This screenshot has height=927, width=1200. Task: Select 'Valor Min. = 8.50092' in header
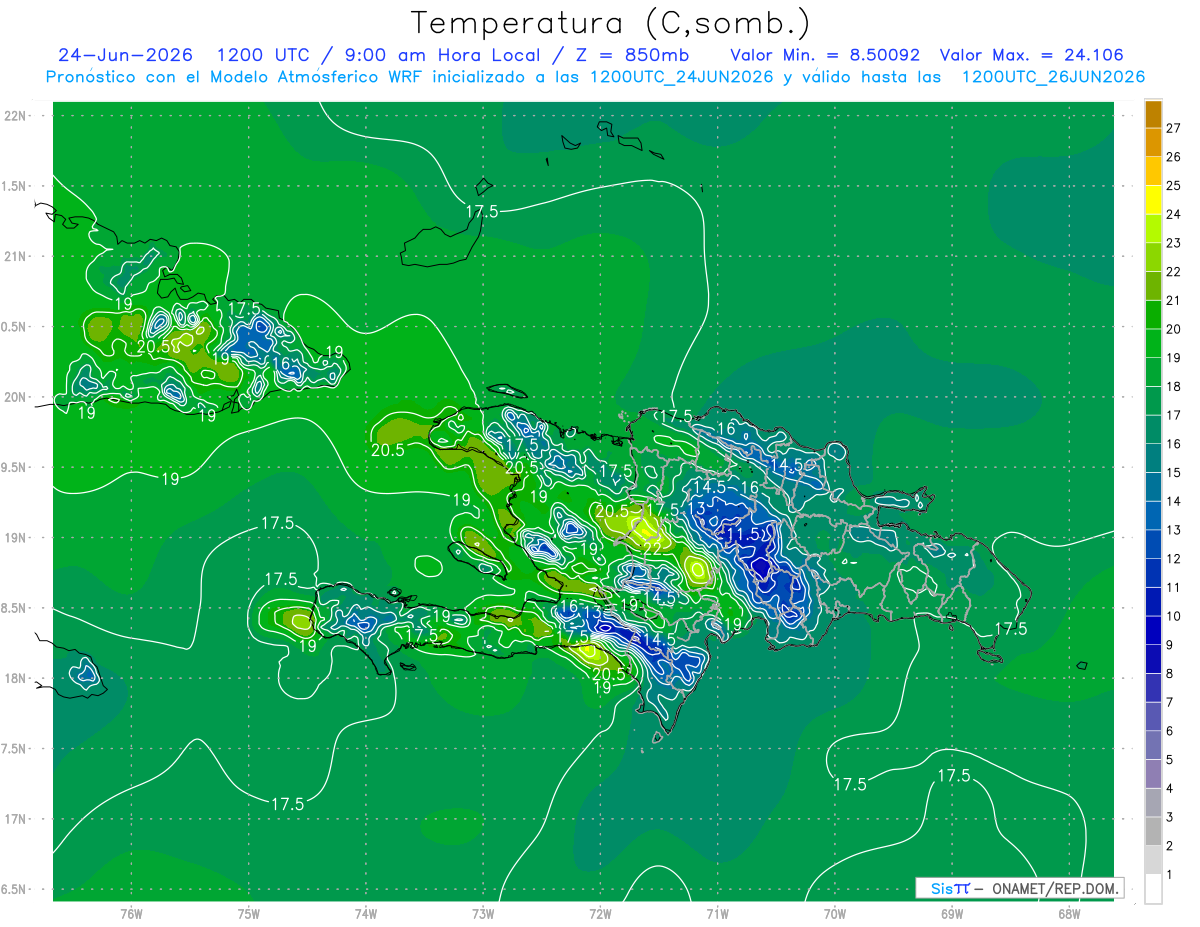[825, 55]
